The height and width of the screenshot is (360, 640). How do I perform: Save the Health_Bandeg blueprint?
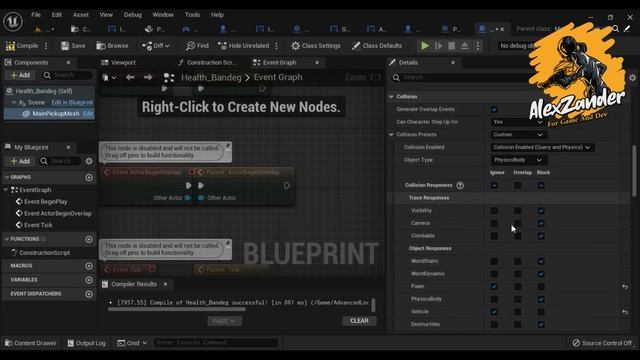(73, 46)
